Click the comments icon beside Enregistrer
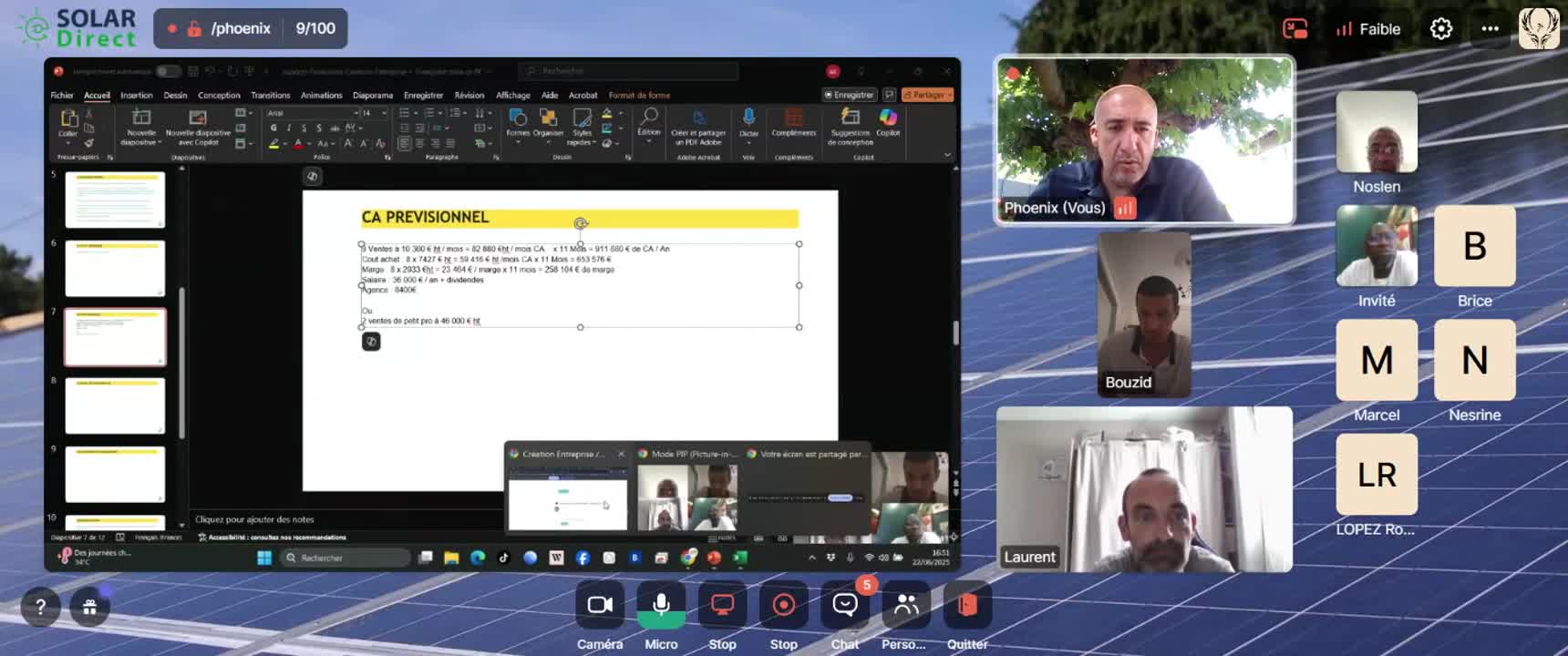Viewport: 1568px width, 656px height. pos(889,95)
